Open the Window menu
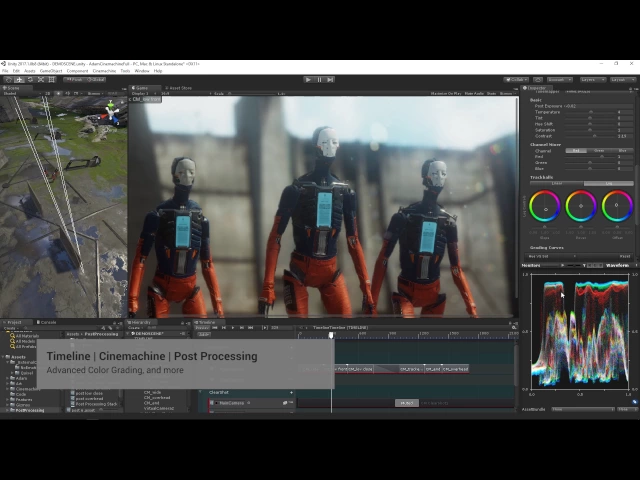The width and height of the screenshot is (640, 480). [x=142, y=71]
